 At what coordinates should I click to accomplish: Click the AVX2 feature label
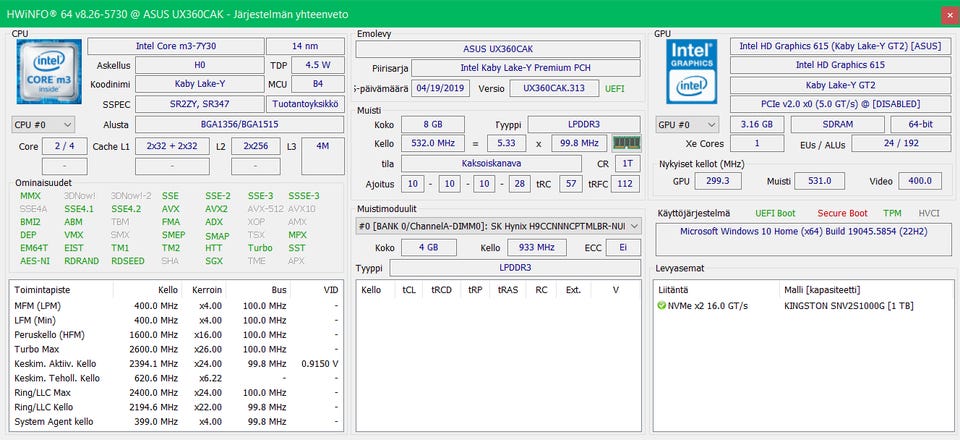click(216, 209)
